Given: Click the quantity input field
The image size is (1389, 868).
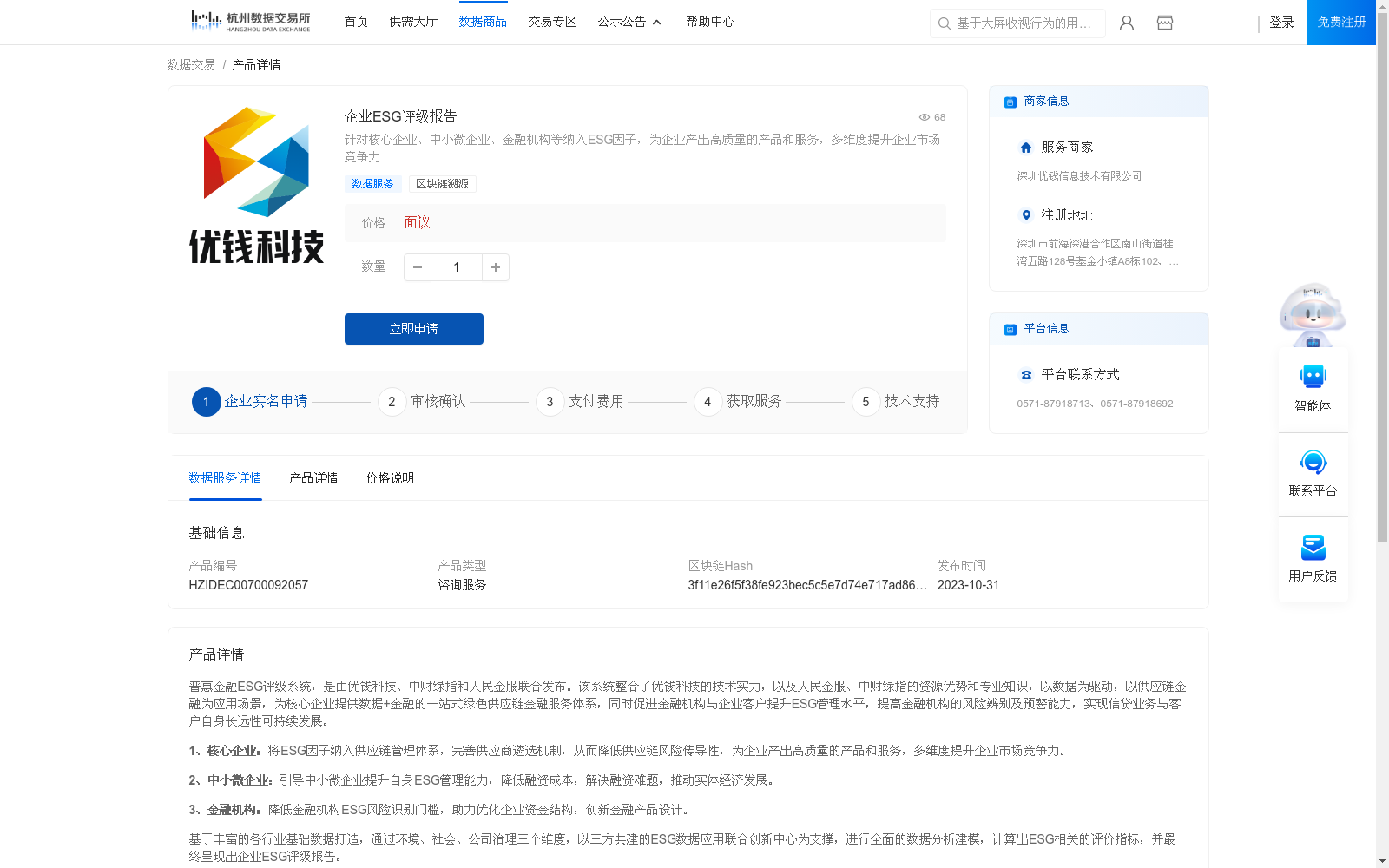Looking at the screenshot, I should pyautogui.click(x=457, y=267).
